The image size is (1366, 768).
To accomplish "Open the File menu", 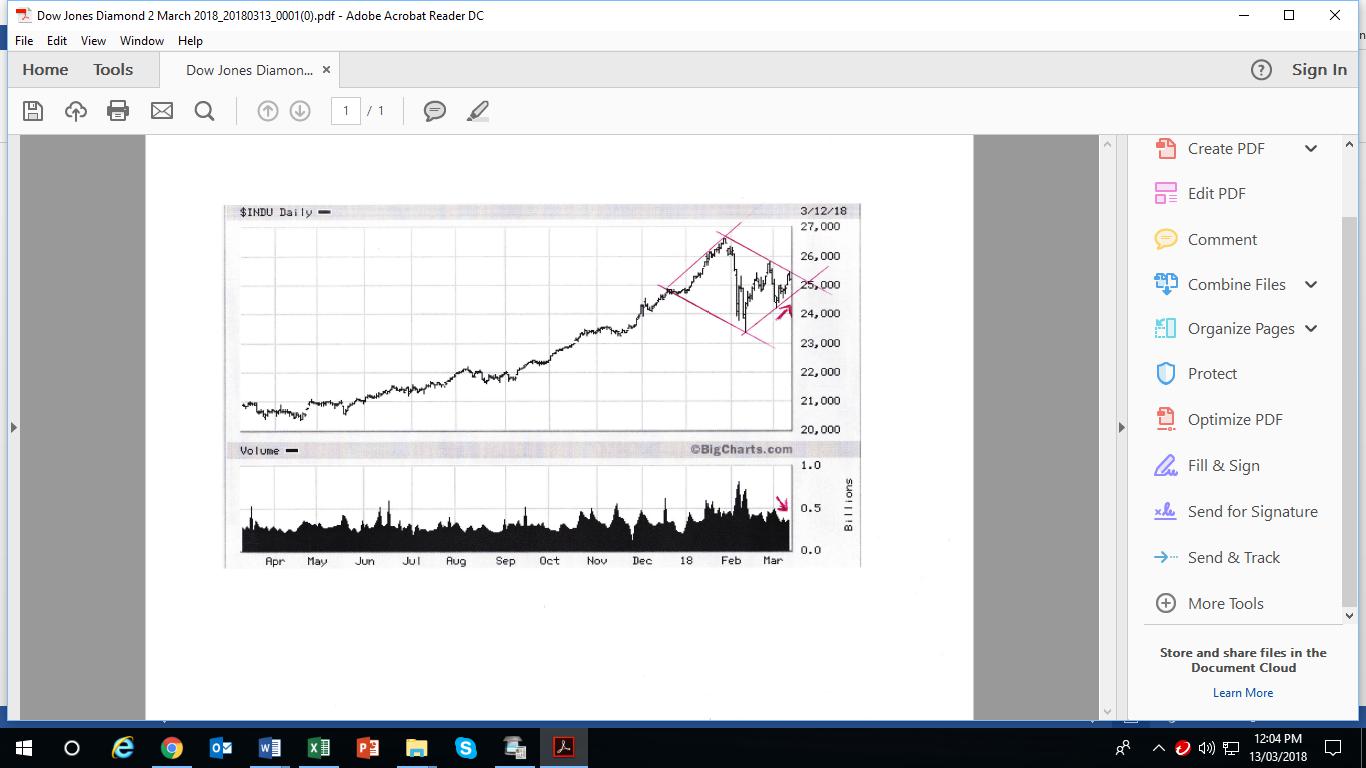I will point(24,41).
